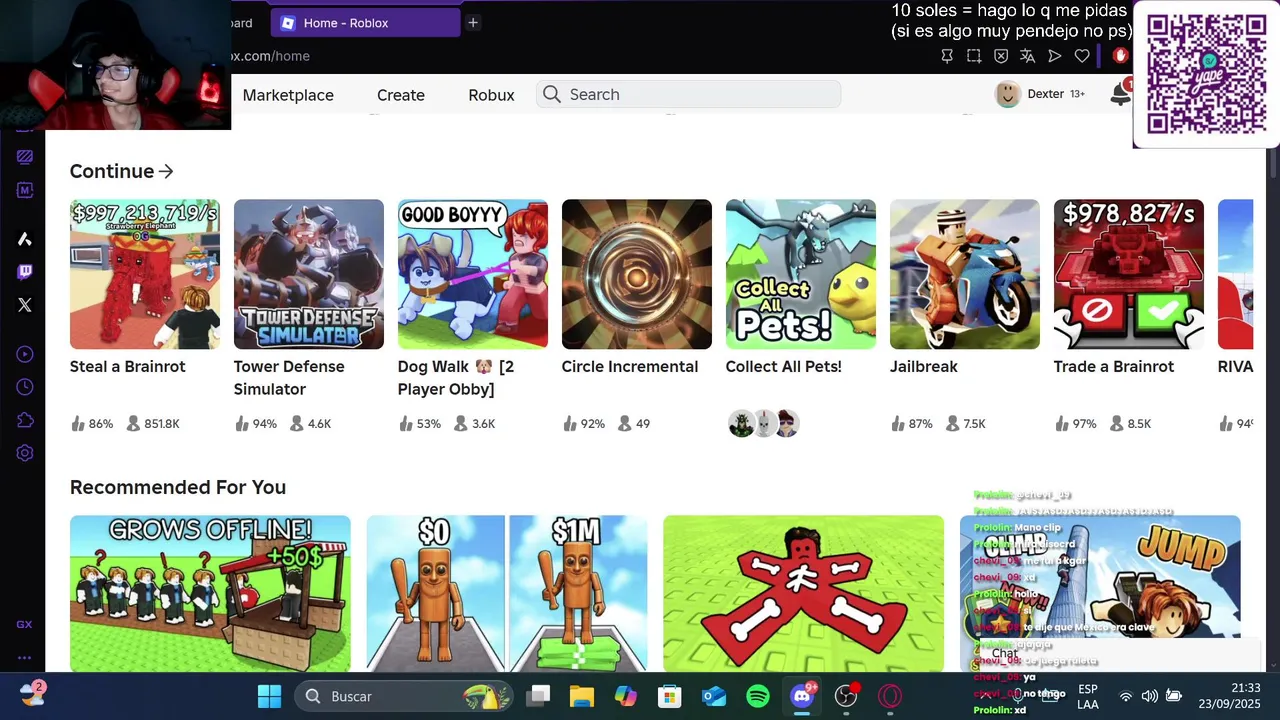Open GX Corner from the sidebar
Screen dimensions: 1280x720
tap(24, 624)
